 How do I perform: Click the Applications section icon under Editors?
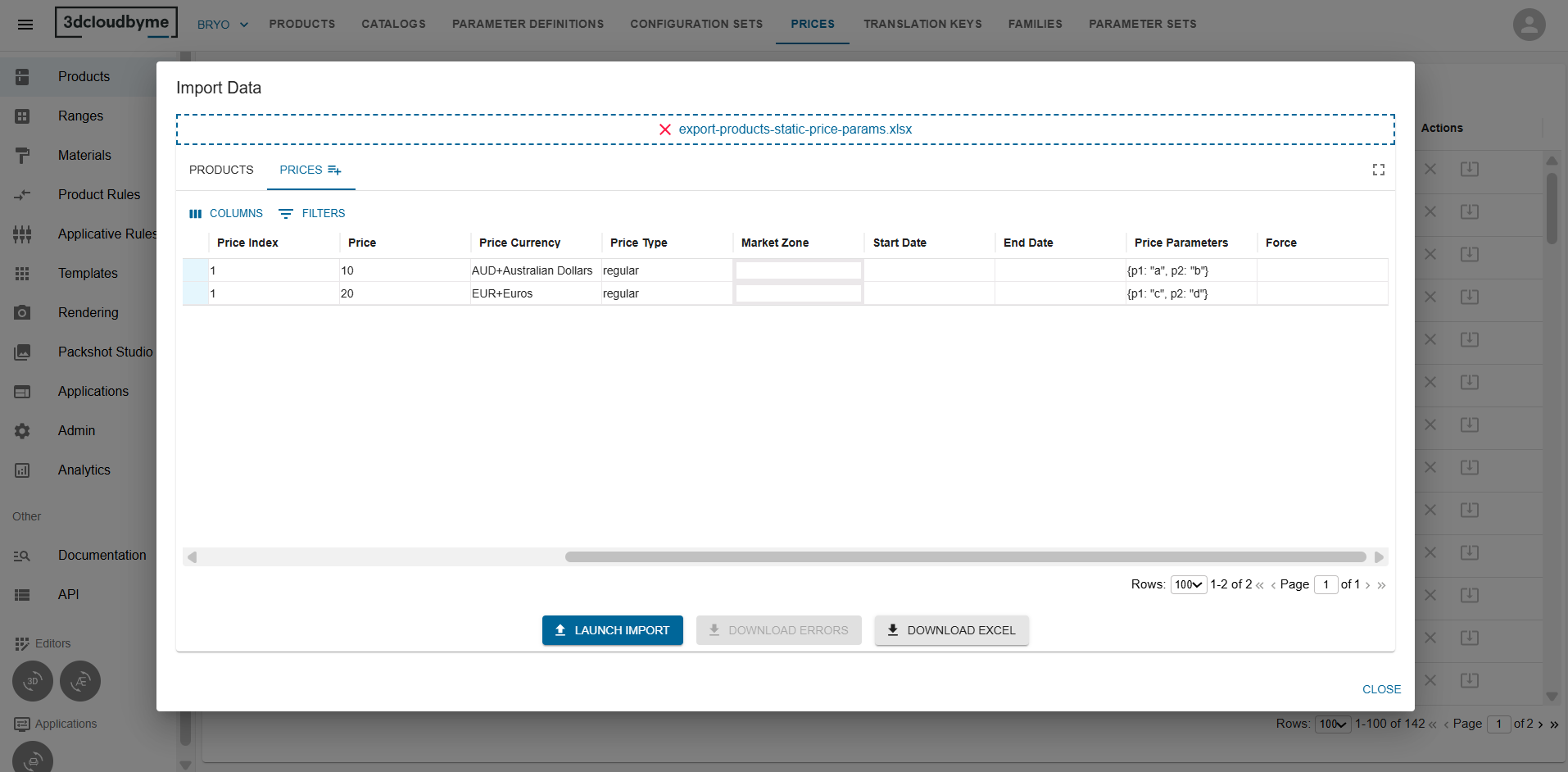pos(22,724)
